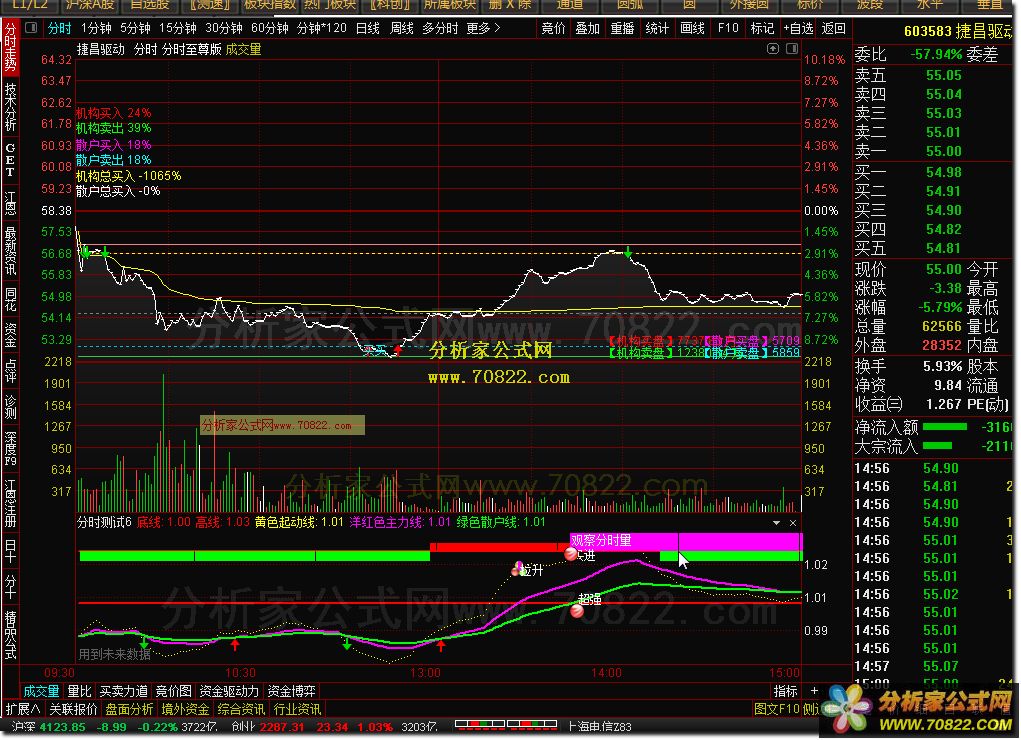Click the green down arrow near 14:00 peak
This screenshot has width=1021, height=740.
[628, 251]
